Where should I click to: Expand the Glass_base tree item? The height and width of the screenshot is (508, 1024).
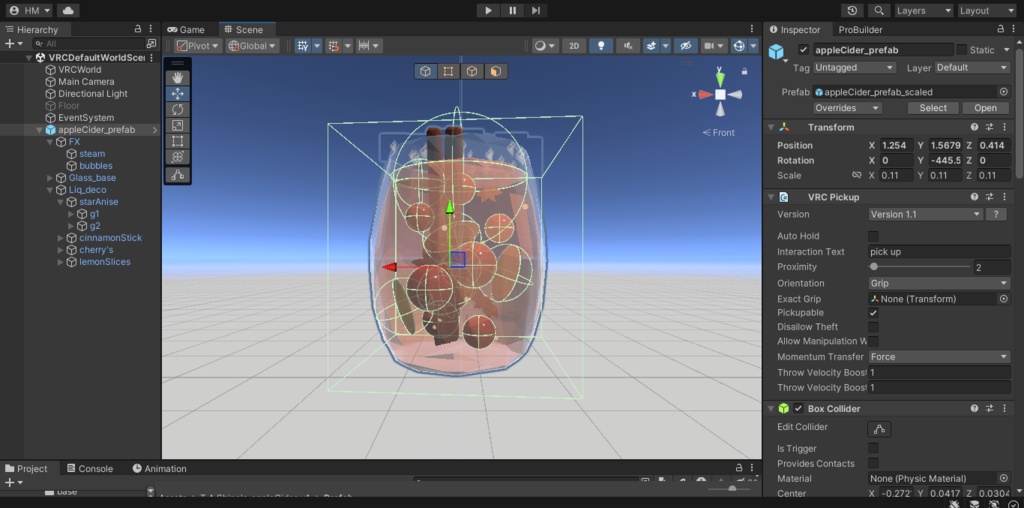click(50, 178)
